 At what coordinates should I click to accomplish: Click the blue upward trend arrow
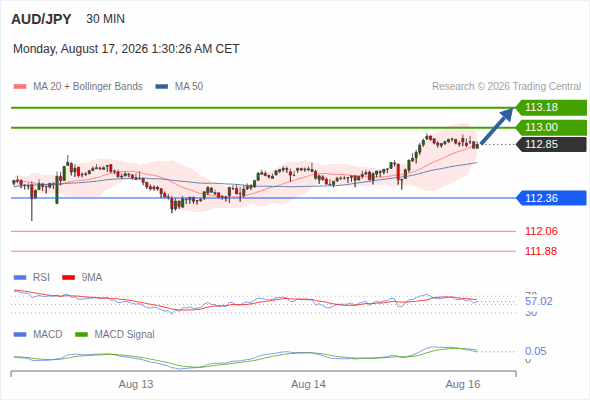pyautogui.click(x=497, y=126)
